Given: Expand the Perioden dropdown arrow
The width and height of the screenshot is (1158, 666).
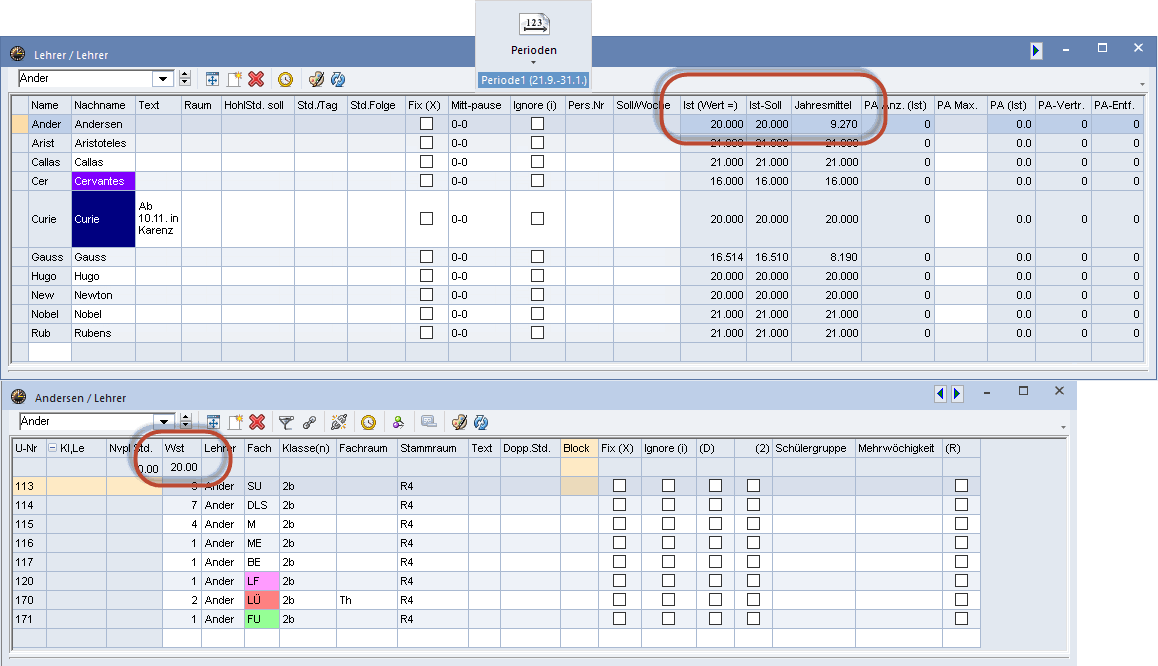Looking at the screenshot, I should (533, 63).
